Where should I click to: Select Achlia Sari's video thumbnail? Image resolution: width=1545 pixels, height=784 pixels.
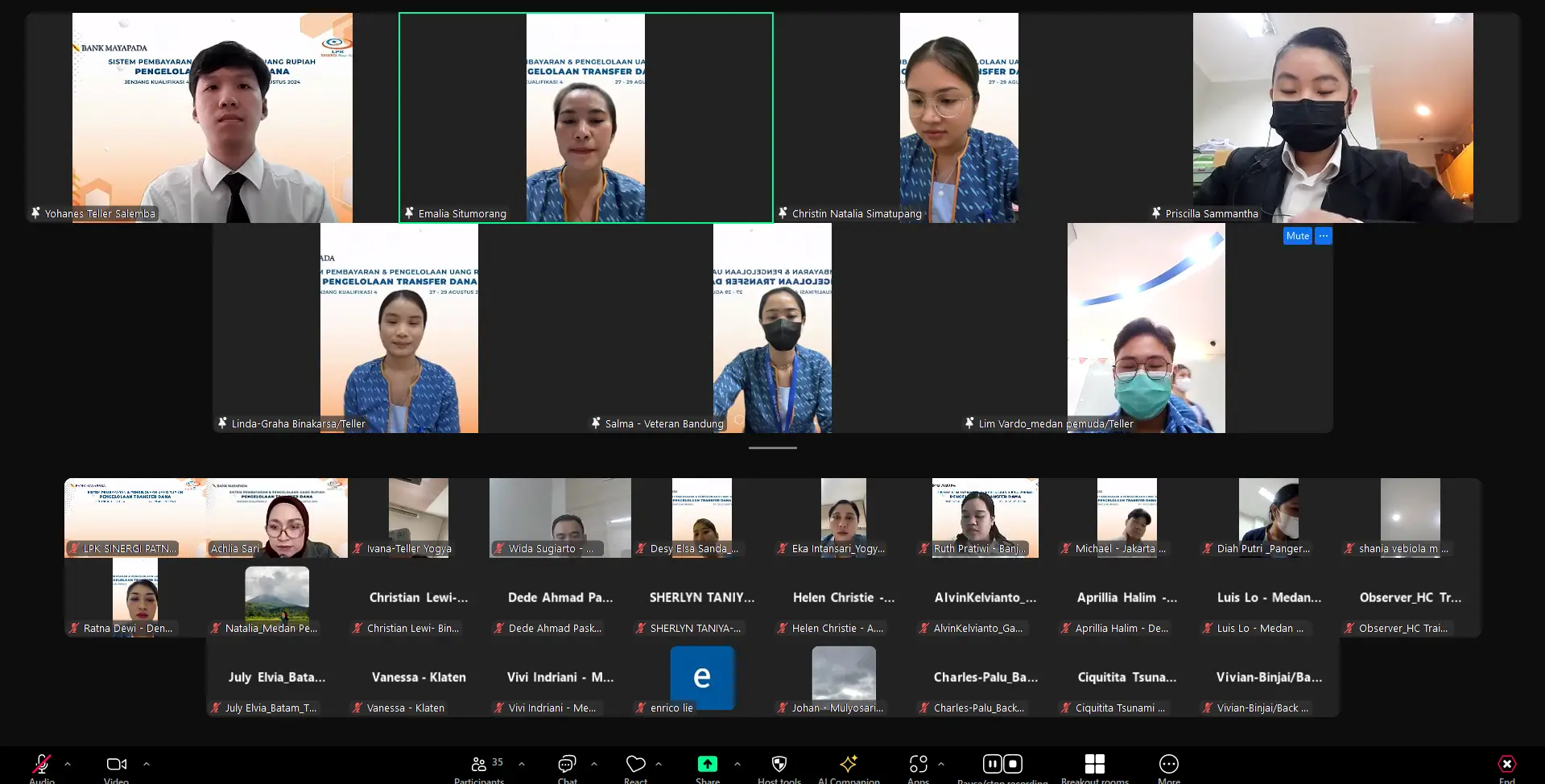coord(277,518)
